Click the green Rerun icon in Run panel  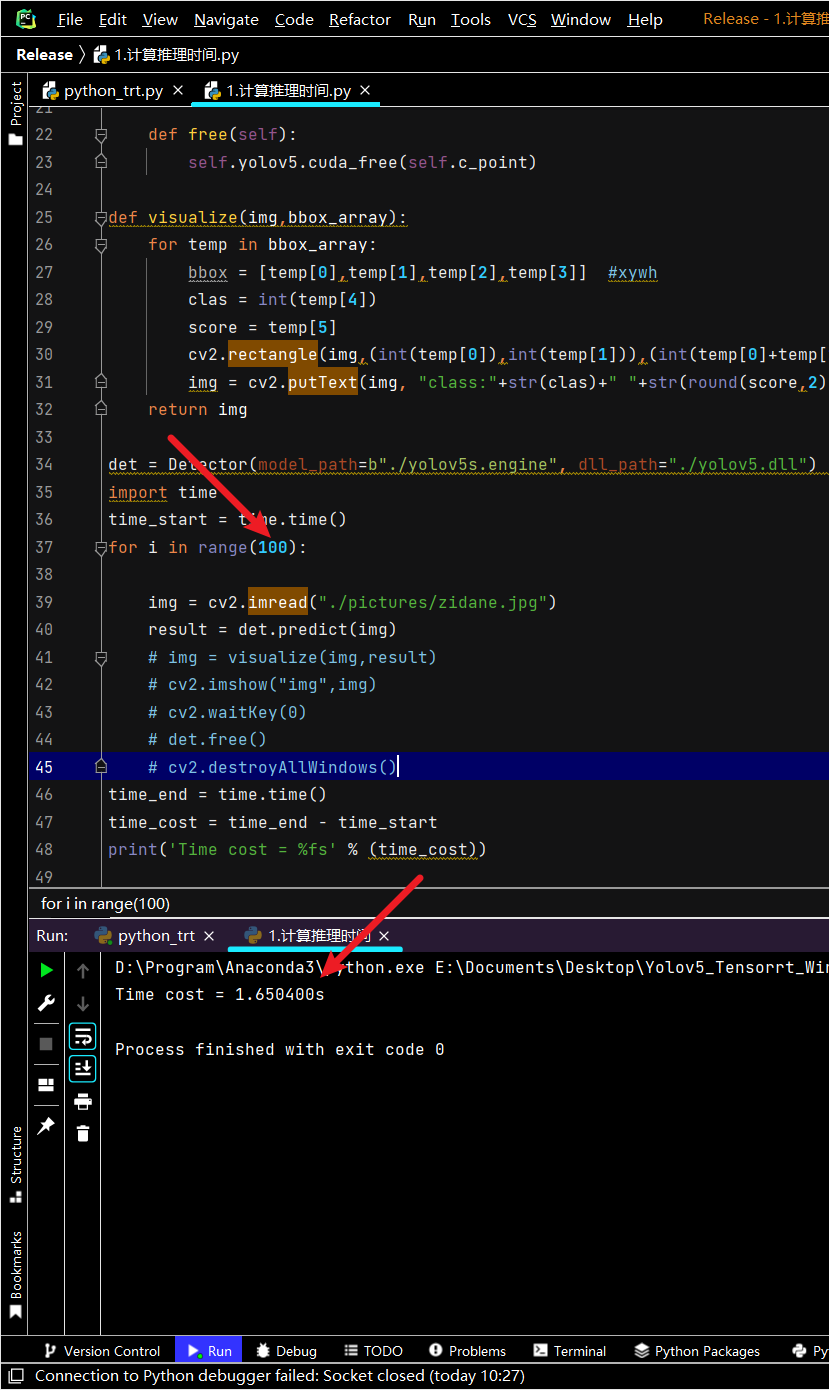click(x=46, y=970)
